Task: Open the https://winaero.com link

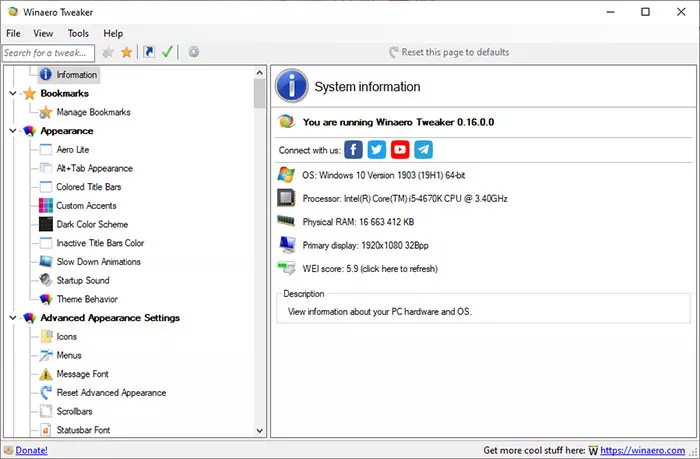Action: (642, 451)
